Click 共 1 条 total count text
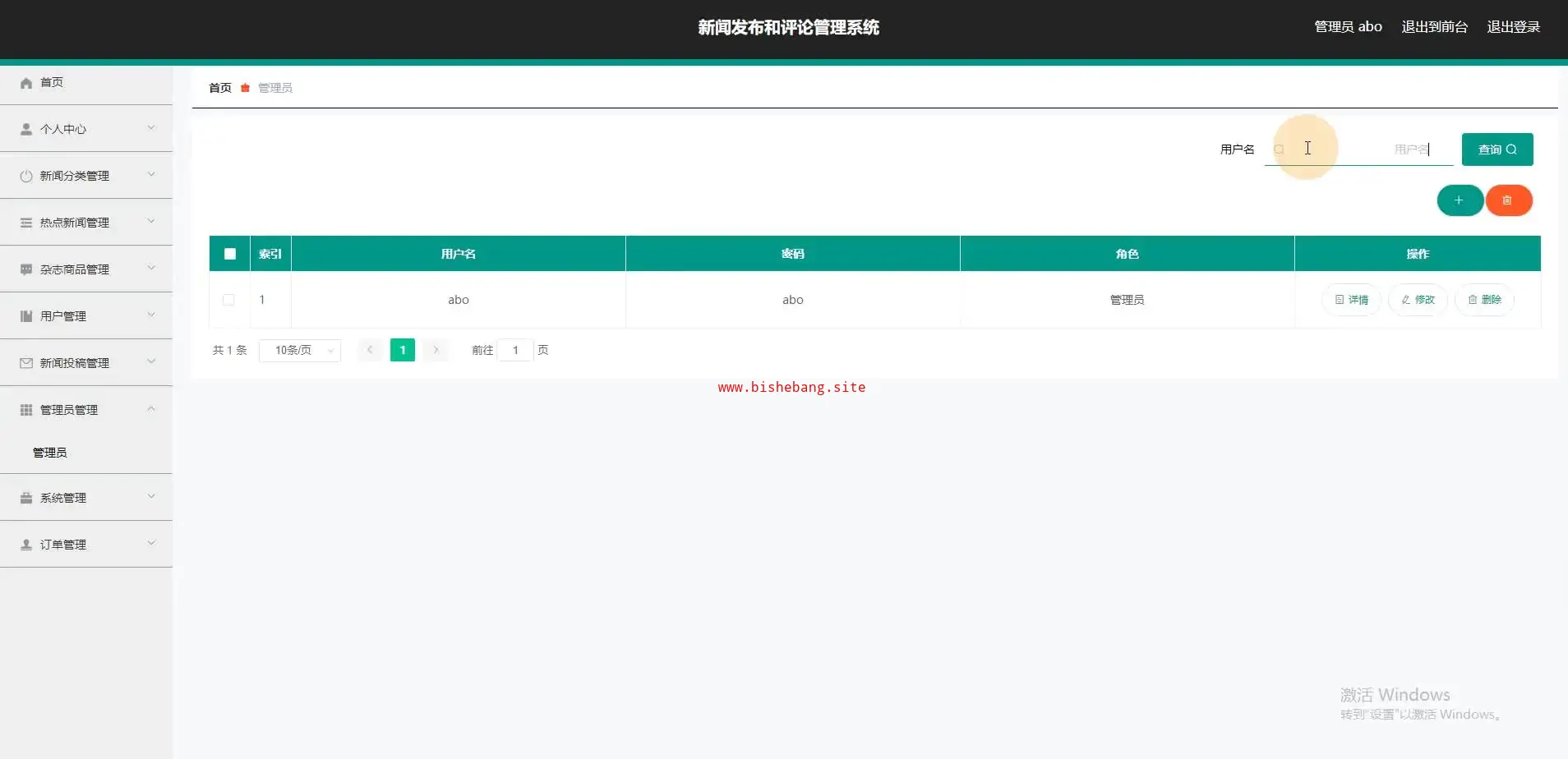This screenshot has width=1568, height=759. 230,350
